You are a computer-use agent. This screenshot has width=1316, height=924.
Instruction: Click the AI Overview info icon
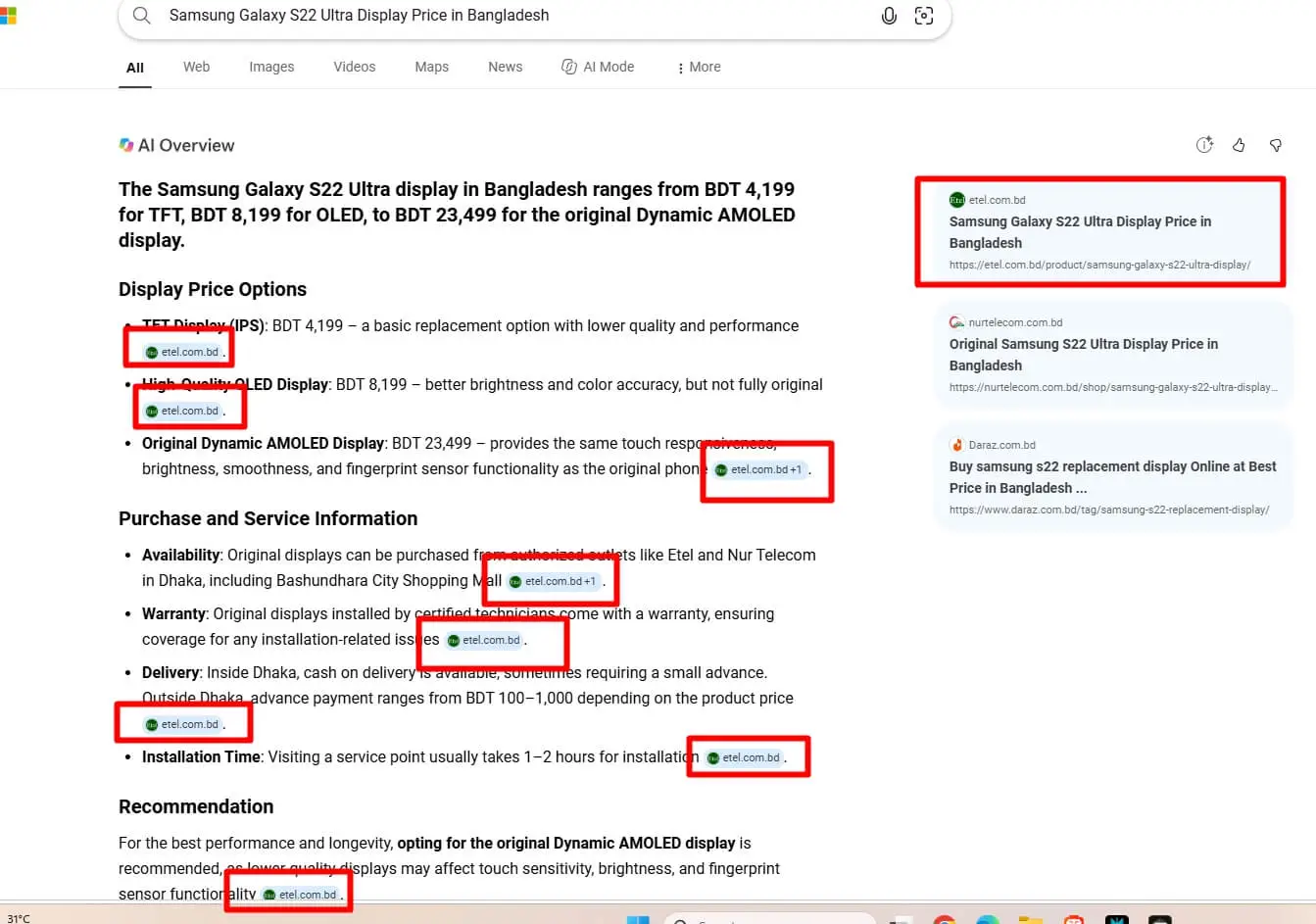click(x=1204, y=145)
